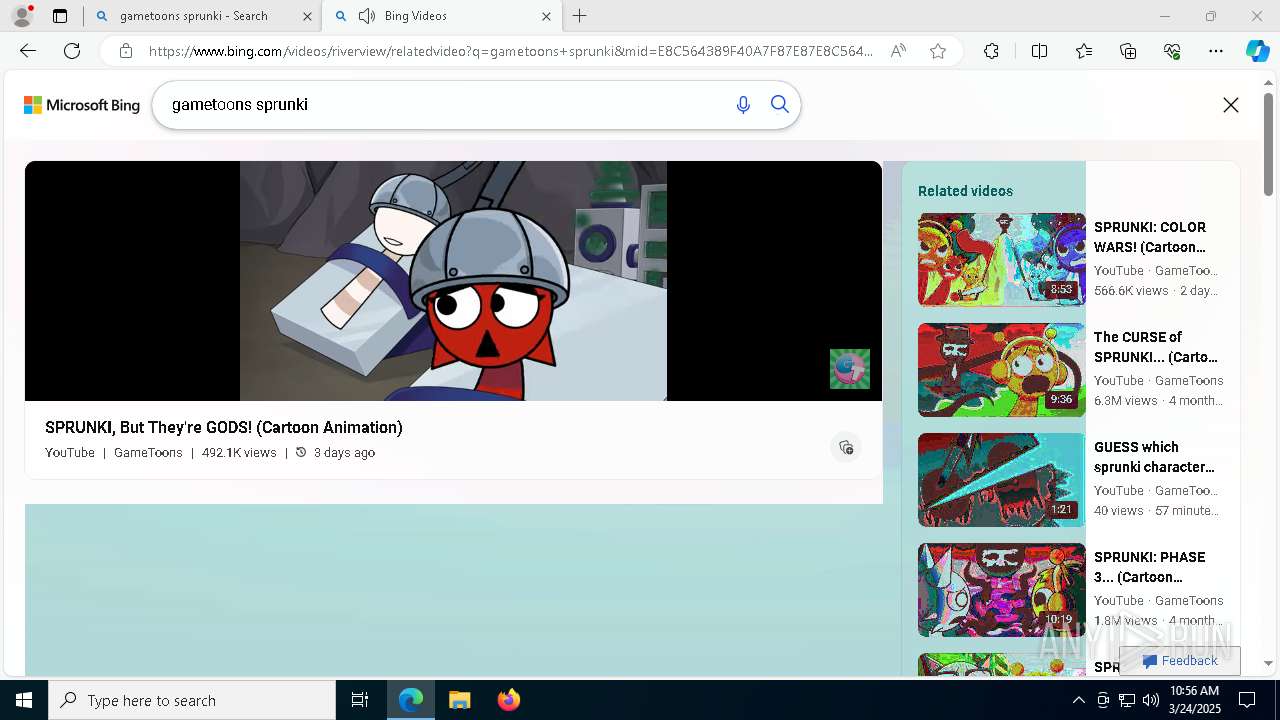The image size is (1280, 720).
Task: Open Microsoft Edge taskbar icon
Action: [x=411, y=700]
